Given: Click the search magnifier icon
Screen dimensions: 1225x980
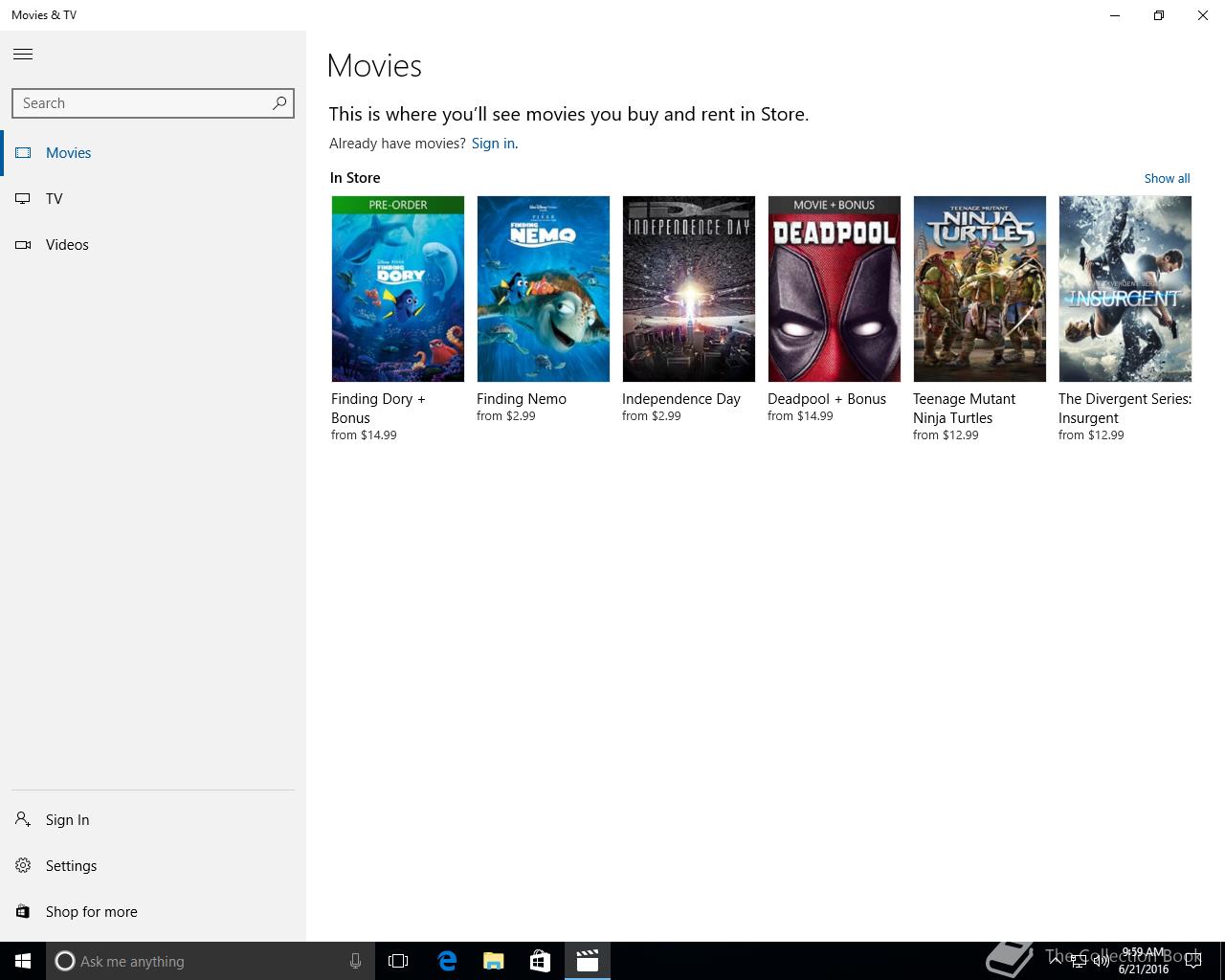Looking at the screenshot, I should point(279,102).
